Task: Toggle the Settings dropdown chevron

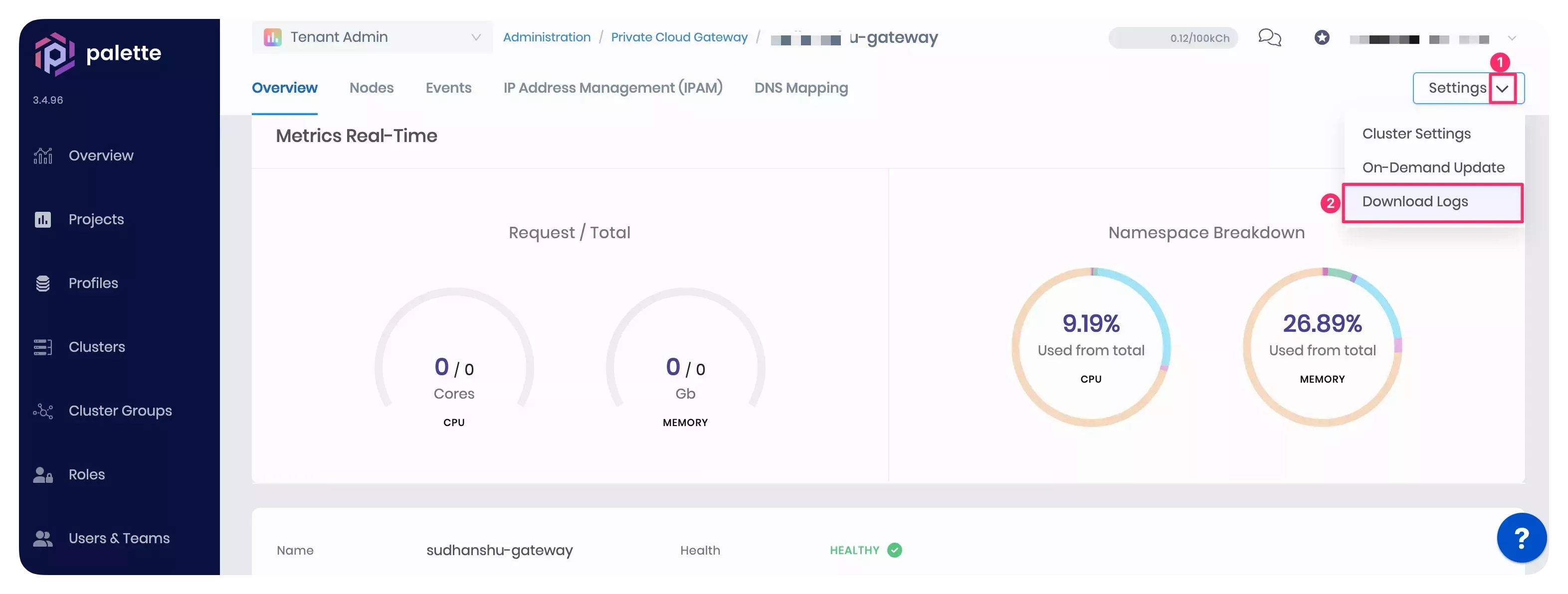Action: tap(1502, 89)
